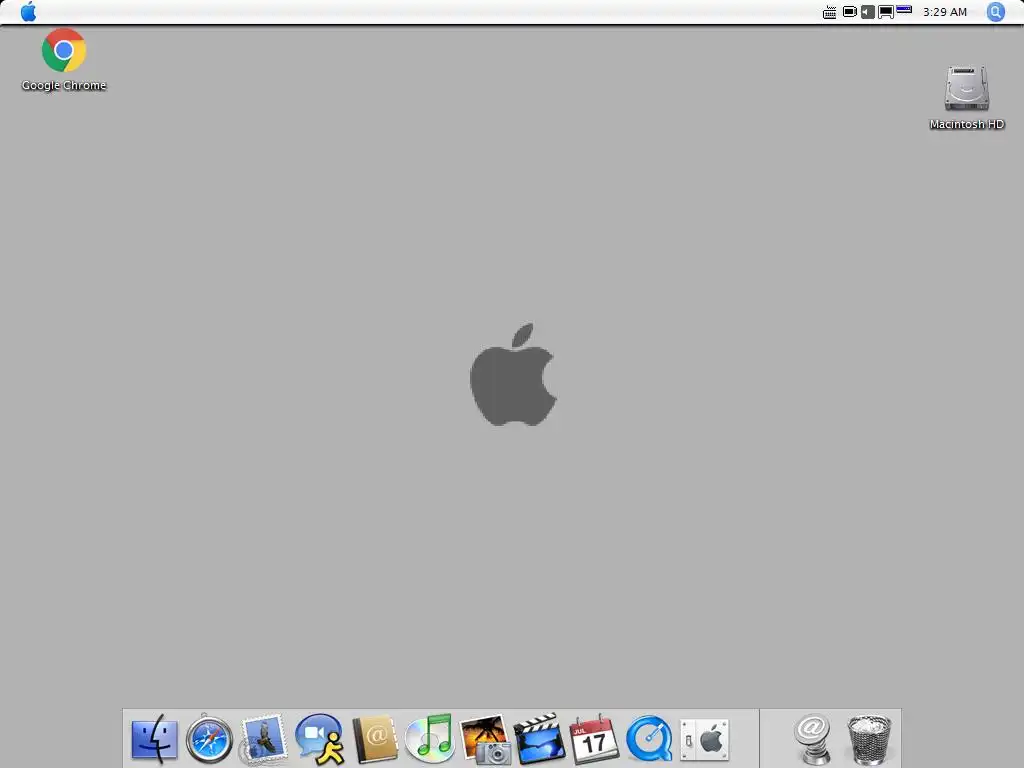Click the Spotlight search icon
The width and height of the screenshot is (1024, 768).
tap(995, 12)
